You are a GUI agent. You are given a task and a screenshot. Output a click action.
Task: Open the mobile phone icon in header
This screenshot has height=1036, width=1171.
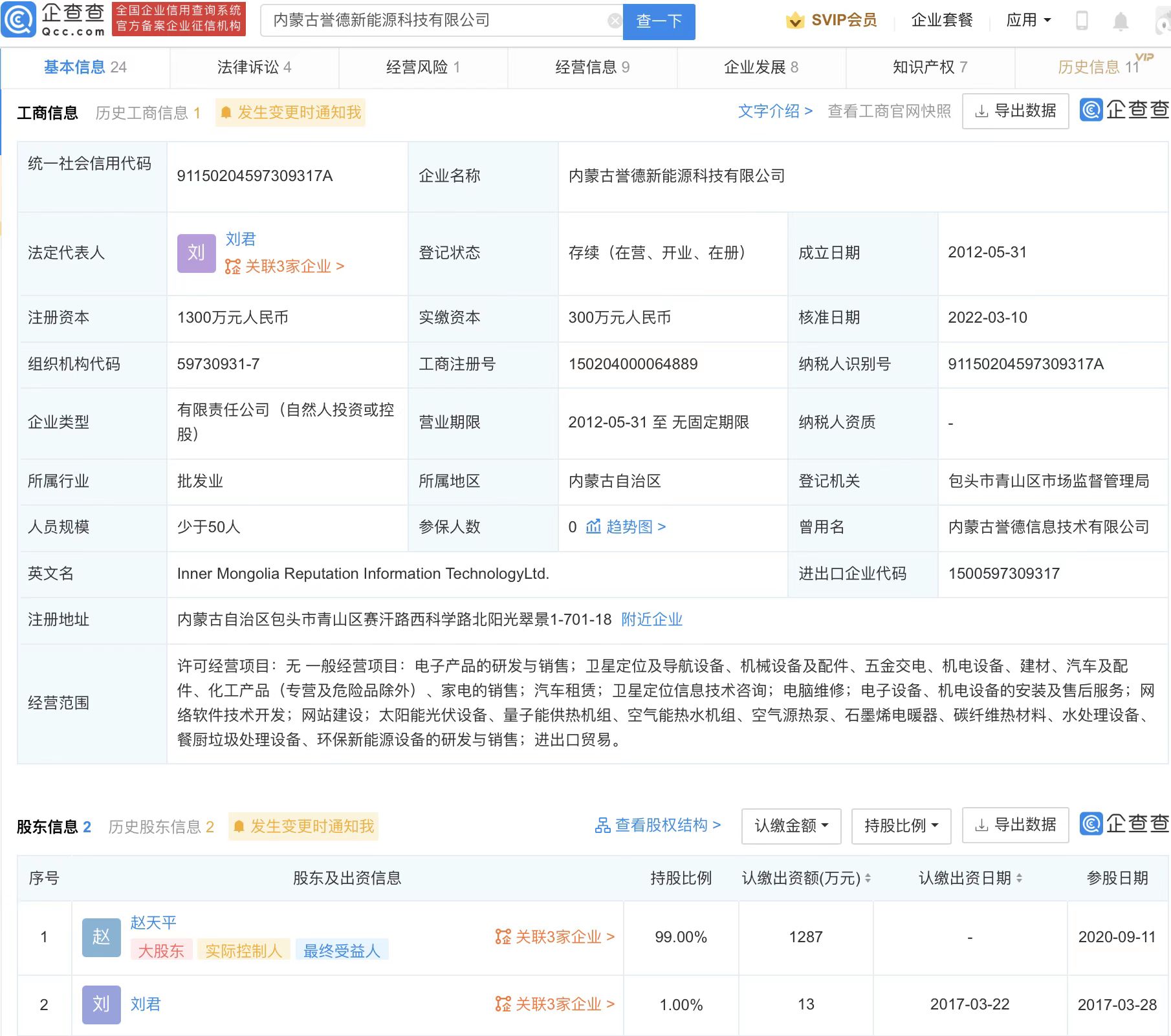(1082, 21)
